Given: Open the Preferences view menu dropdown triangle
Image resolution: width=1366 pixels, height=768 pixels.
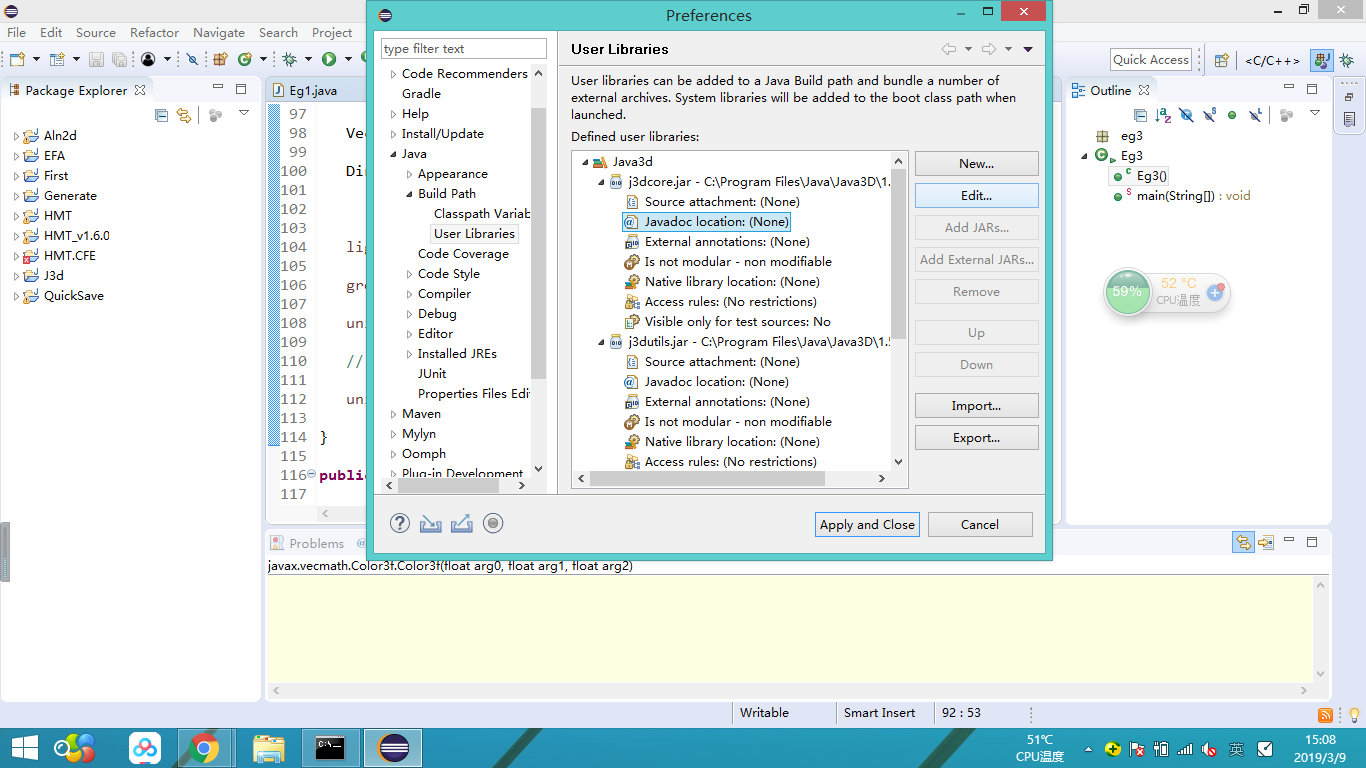Looking at the screenshot, I should tap(1028, 49).
